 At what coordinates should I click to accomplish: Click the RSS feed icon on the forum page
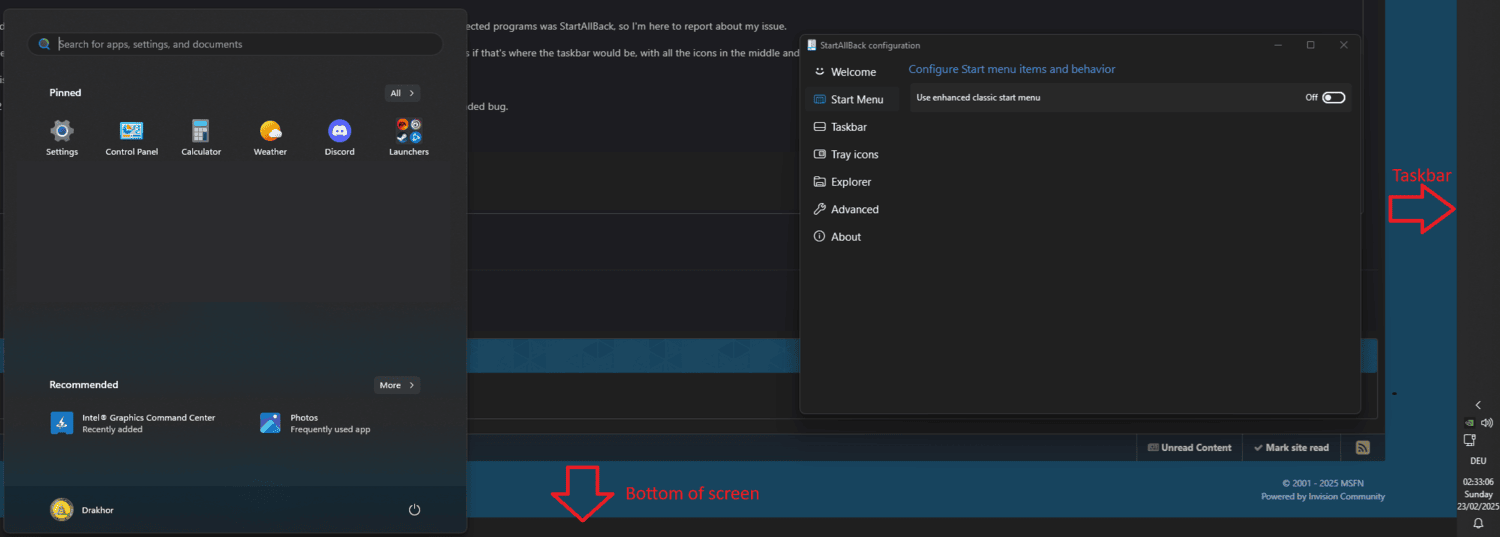click(x=1362, y=447)
